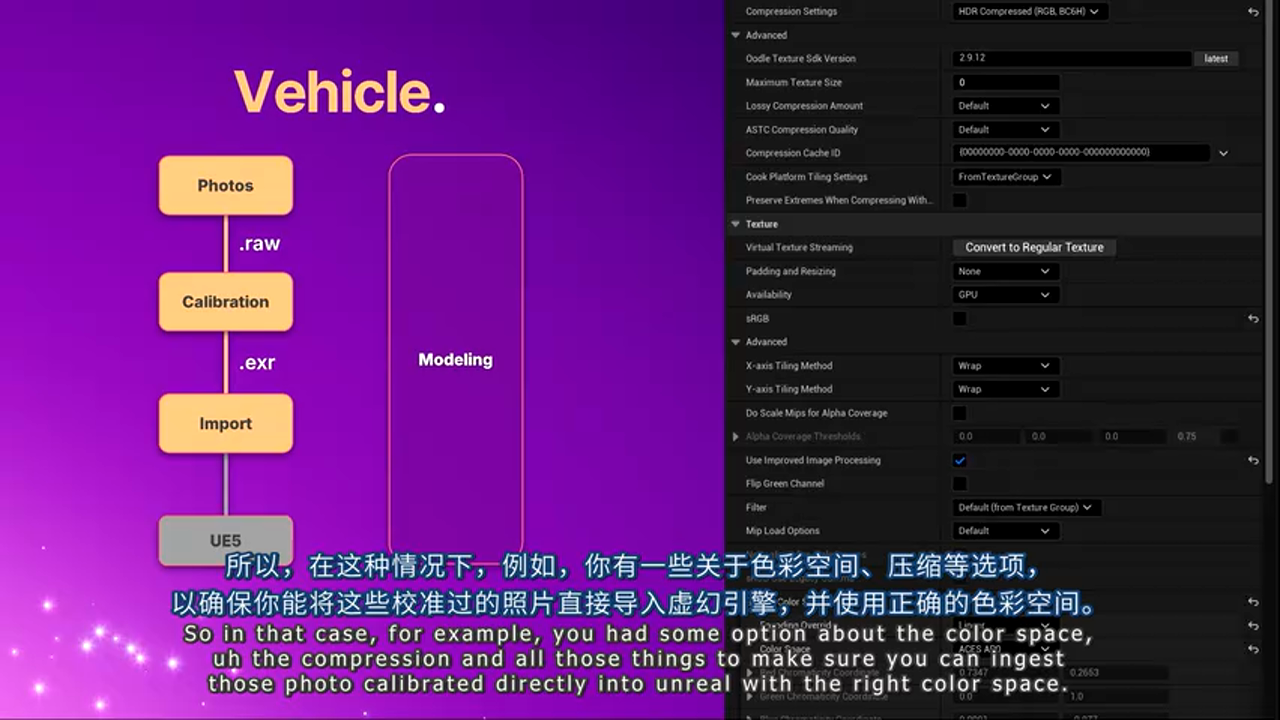Viewport: 1280px width, 720px height.
Task: Open the Filter dropdown
Action: coord(1027,507)
